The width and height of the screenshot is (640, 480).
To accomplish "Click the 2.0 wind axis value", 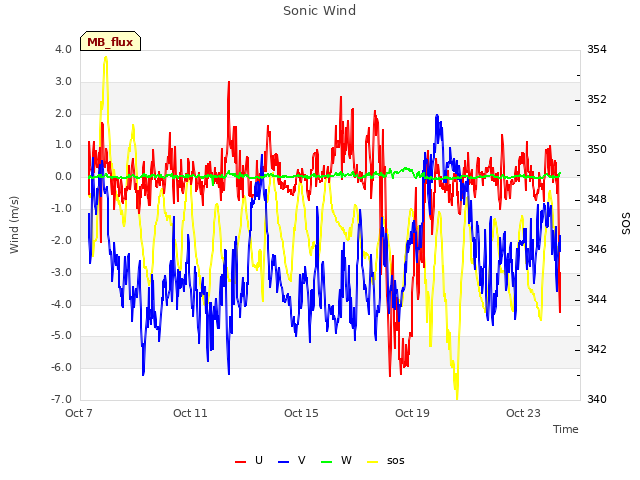I will pyautogui.click(x=63, y=113).
